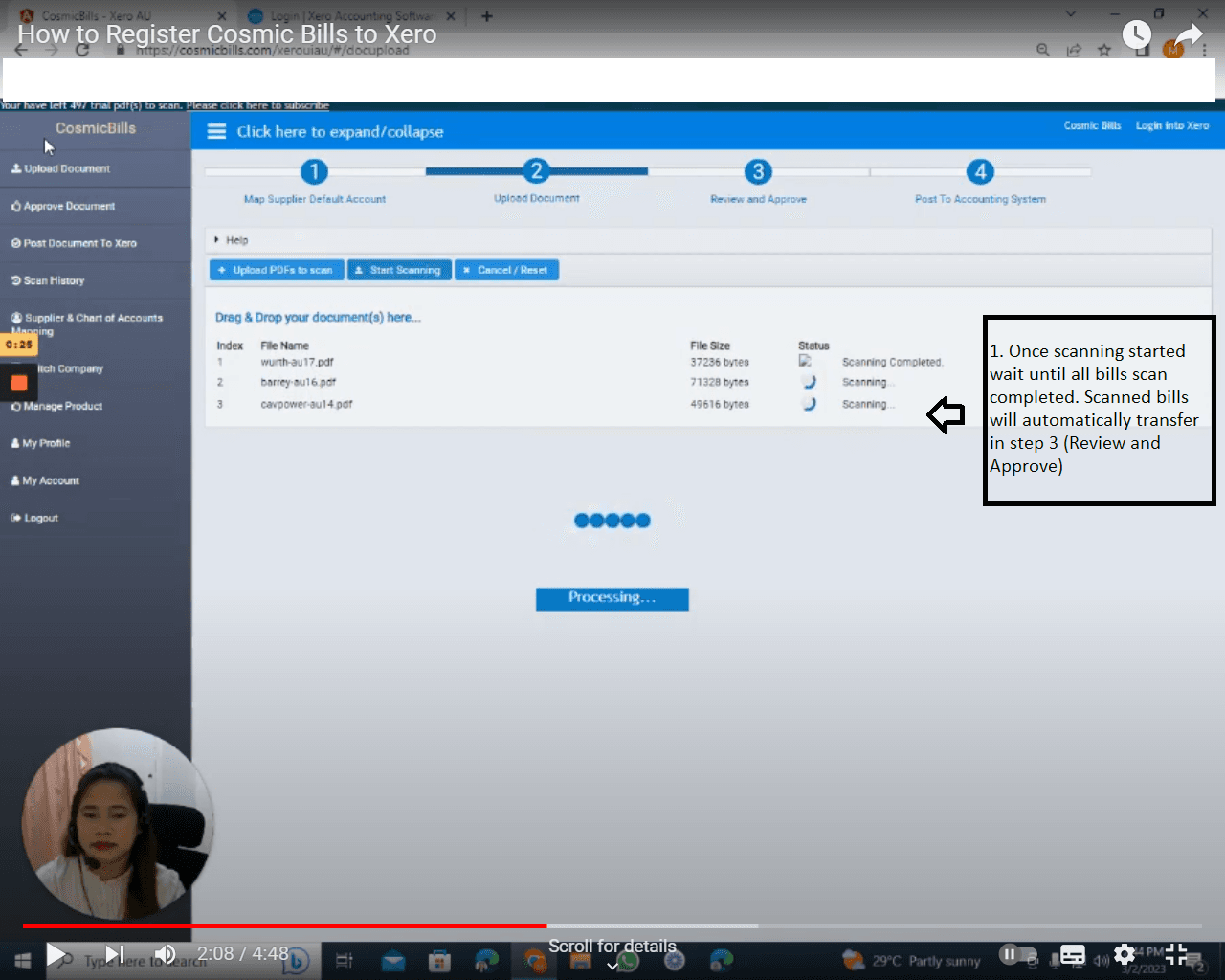Click the CosmicBills sidebar logo text

pos(96,128)
